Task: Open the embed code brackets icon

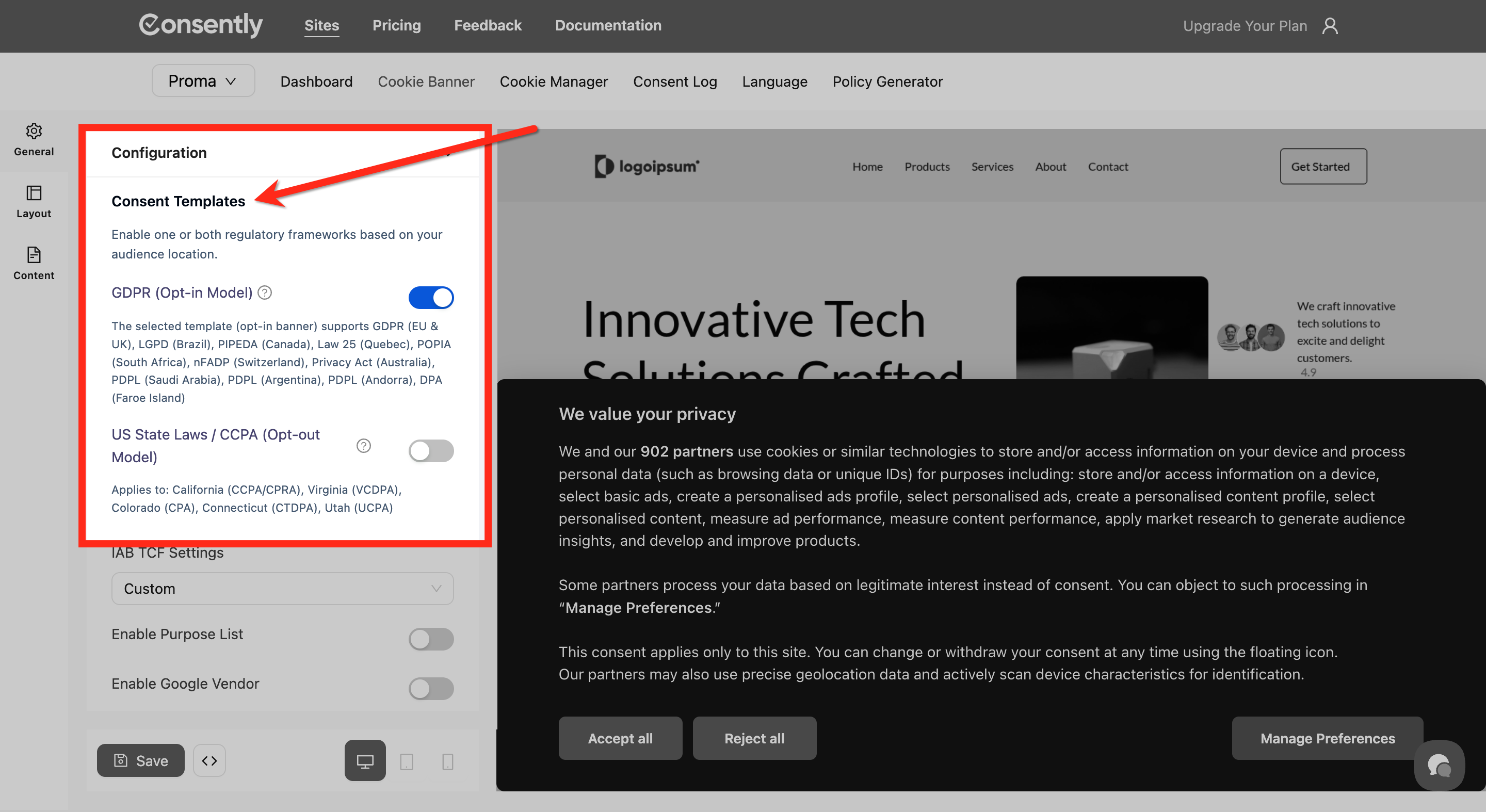Action: click(x=209, y=761)
